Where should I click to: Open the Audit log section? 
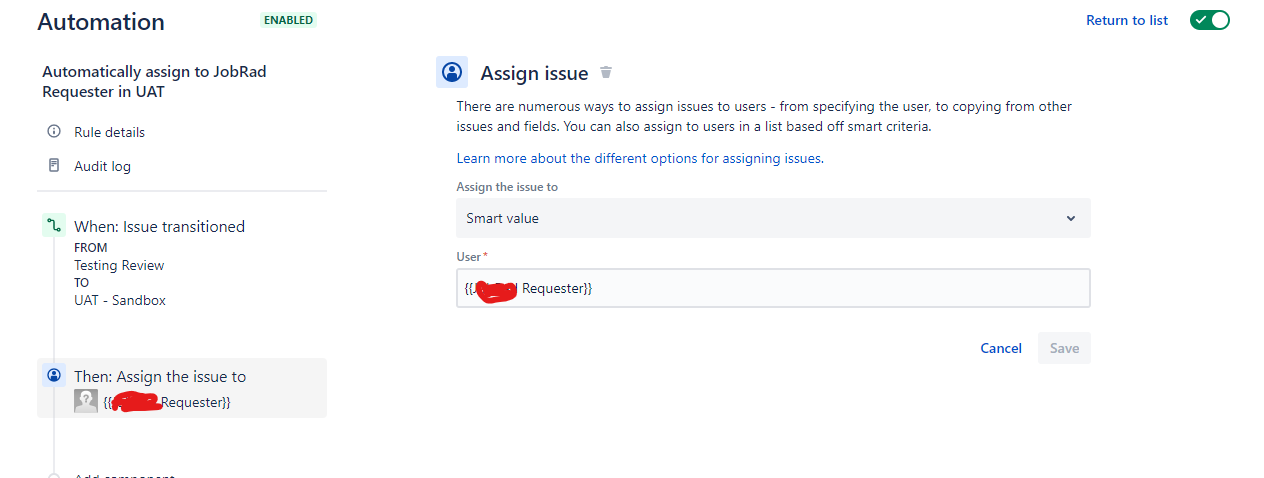(102, 166)
